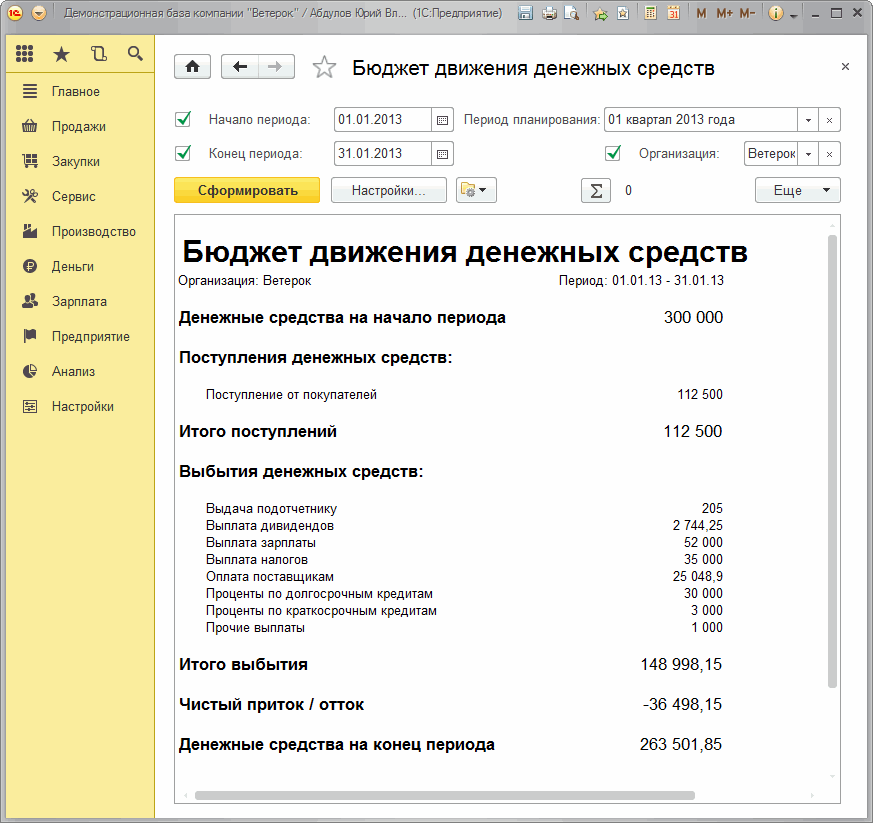This screenshot has width=873, height=823.
Task: Clear Период планирования field
Action: click(x=829, y=120)
